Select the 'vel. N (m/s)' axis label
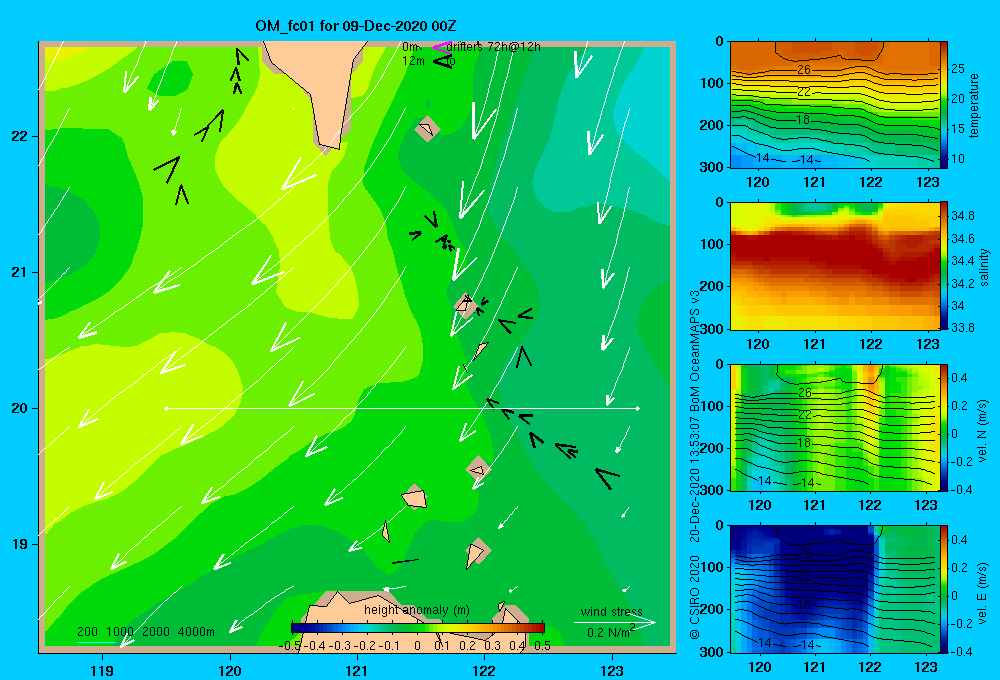 983,430
